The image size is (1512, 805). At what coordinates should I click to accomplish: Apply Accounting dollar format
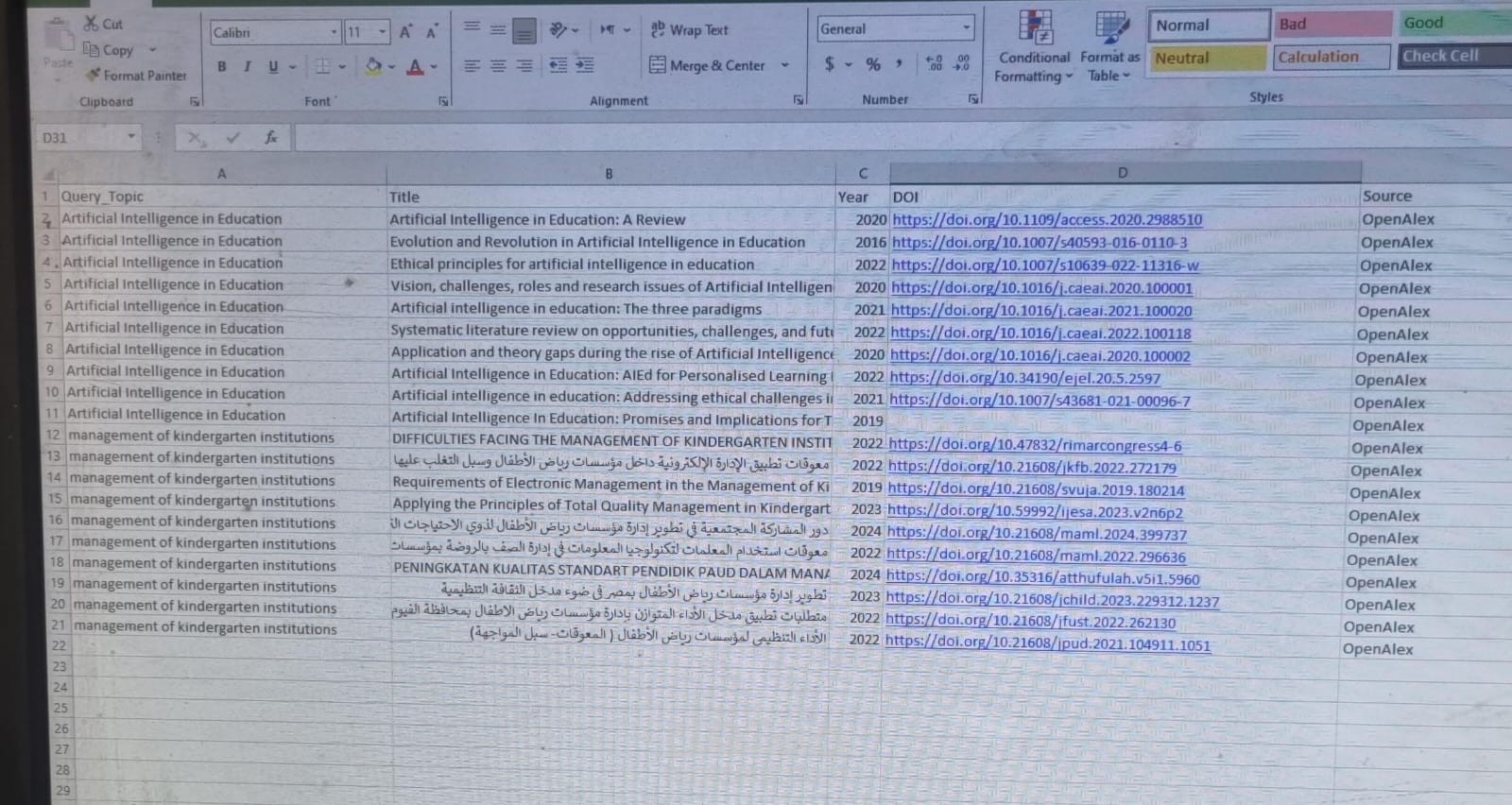pyautogui.click(x=829, y=63)
